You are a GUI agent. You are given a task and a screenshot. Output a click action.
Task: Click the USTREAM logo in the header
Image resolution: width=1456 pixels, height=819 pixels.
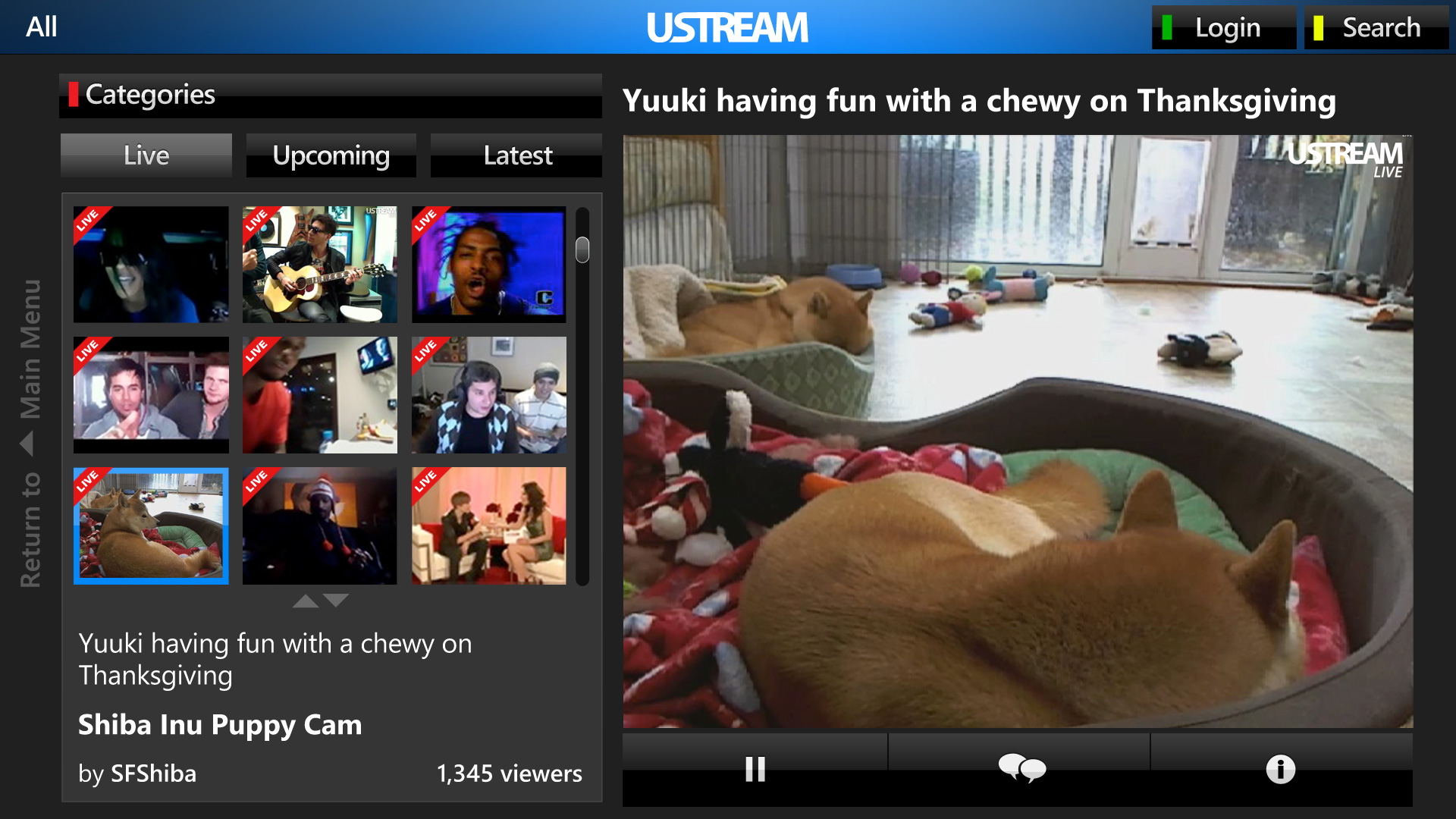point(727,27)
